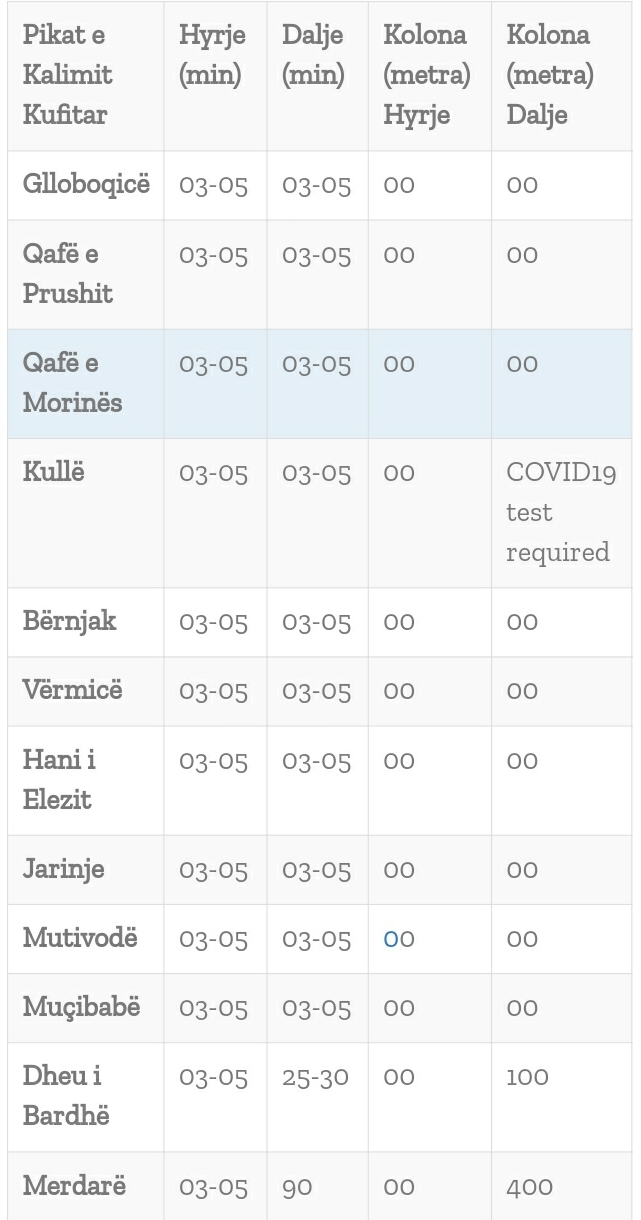
Task: Click the Bërnjak row name
Action: [70, 621]
